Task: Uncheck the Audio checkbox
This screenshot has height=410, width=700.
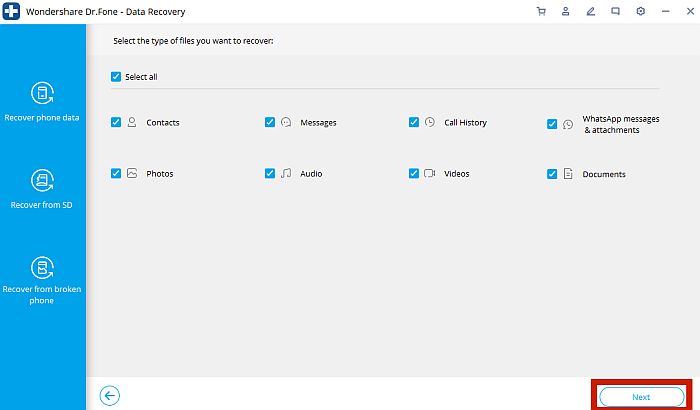Action: [x=270, y=173]
